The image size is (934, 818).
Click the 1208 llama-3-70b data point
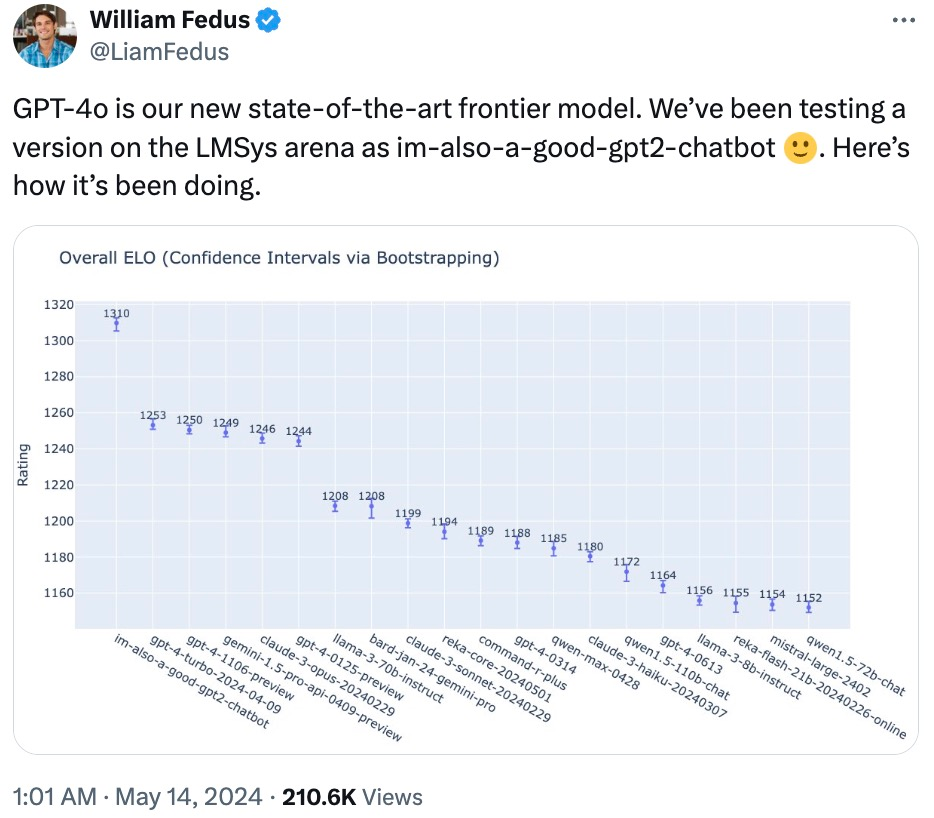coord(335,507)
